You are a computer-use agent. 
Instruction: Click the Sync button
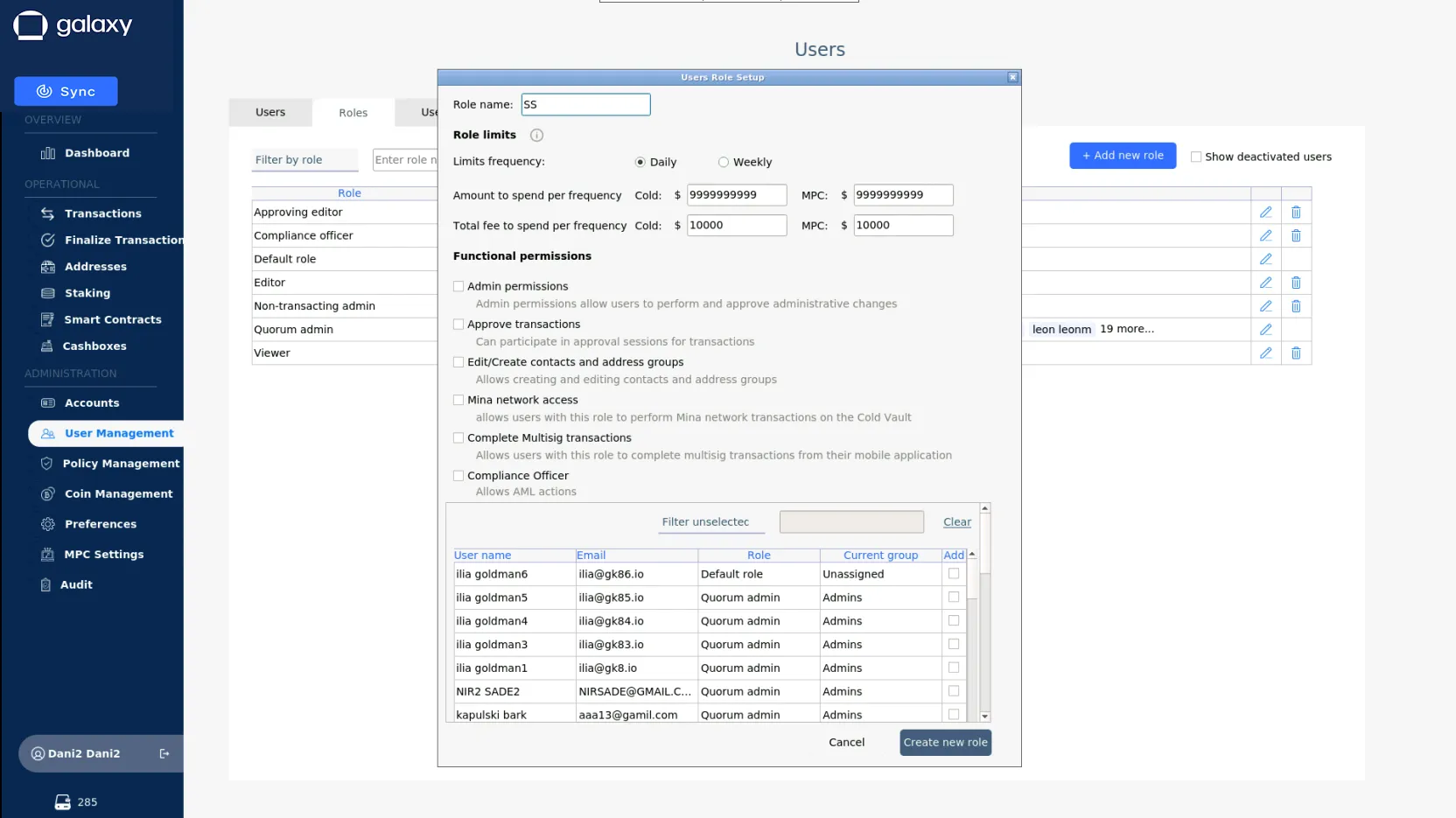pos(66,91)
